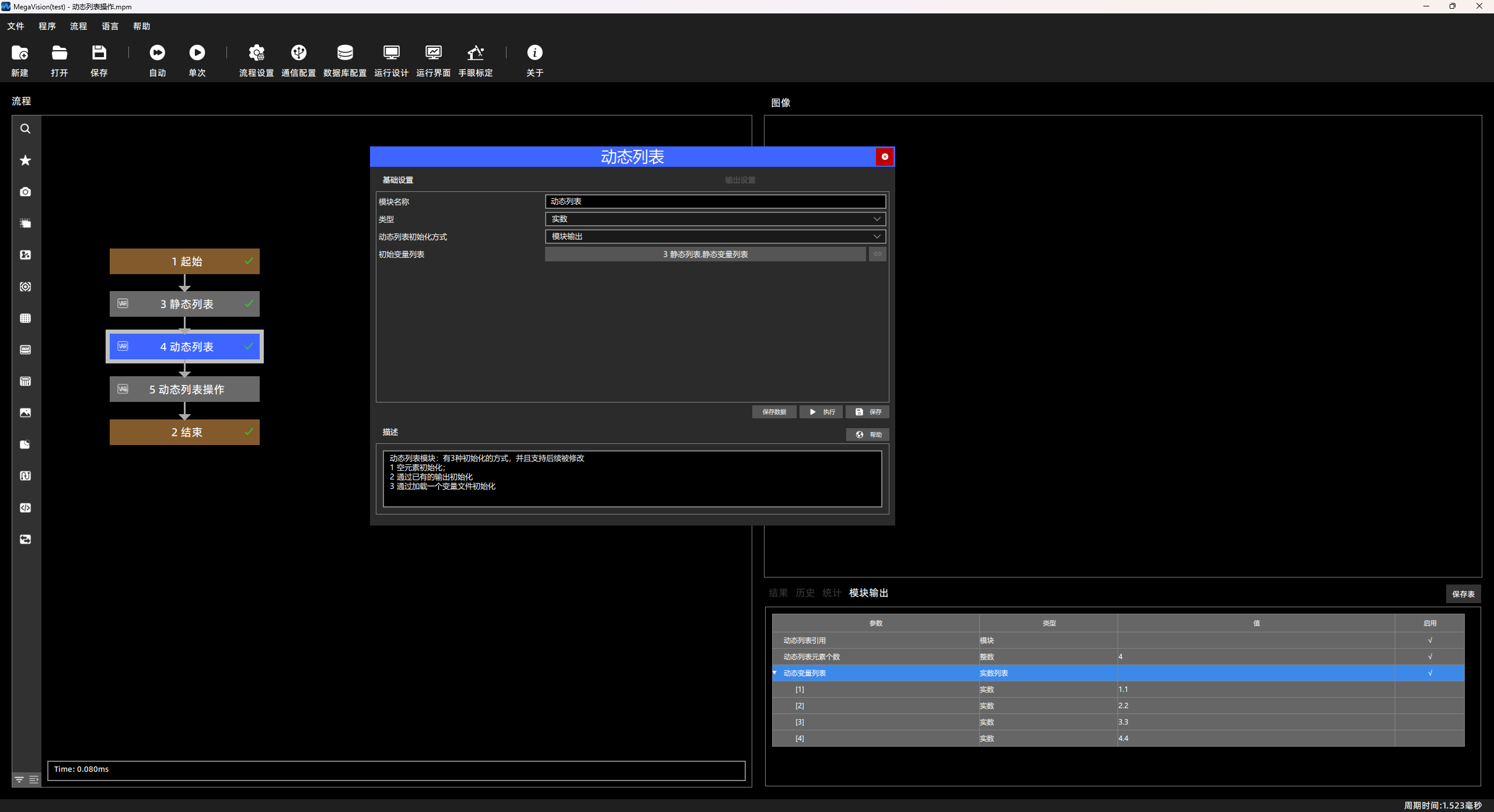Click the target/locate sidebar icon
The image size is (1494, 812).
coord(25,286)
